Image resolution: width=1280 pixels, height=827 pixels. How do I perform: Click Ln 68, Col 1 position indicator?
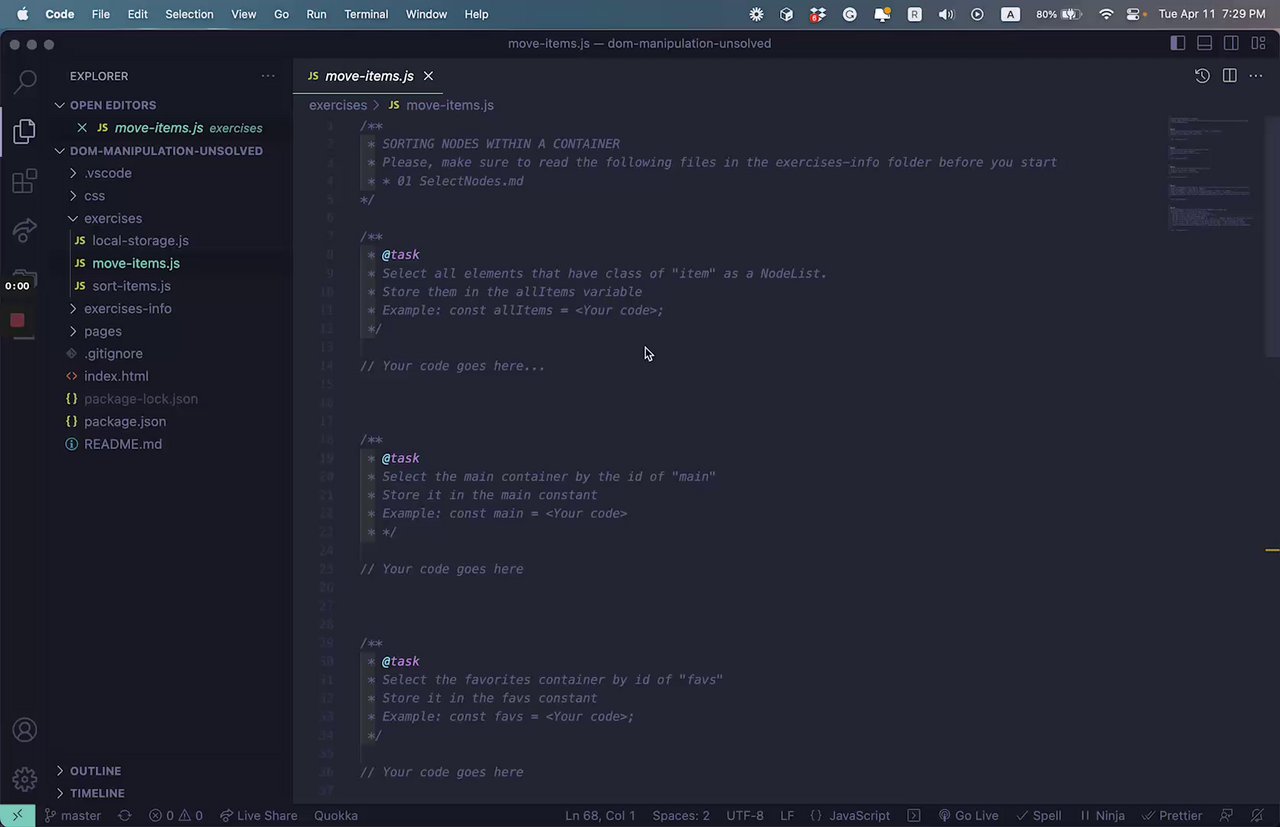click(x=600, y=815)
